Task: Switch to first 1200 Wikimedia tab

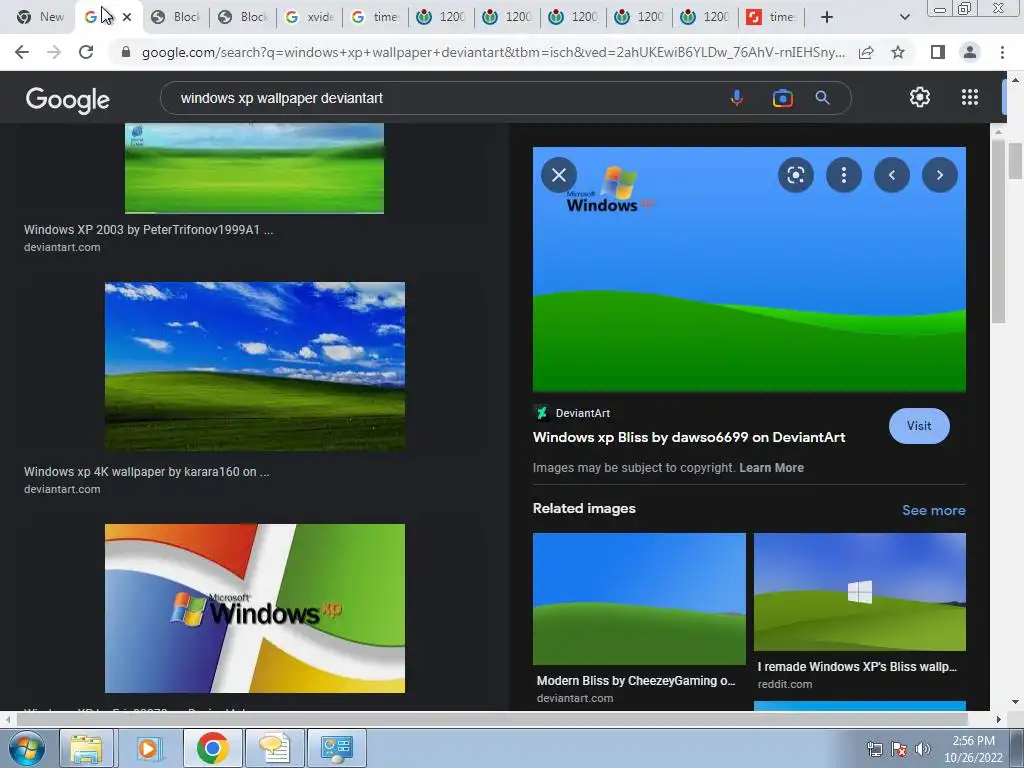Action: coord(441,17)
